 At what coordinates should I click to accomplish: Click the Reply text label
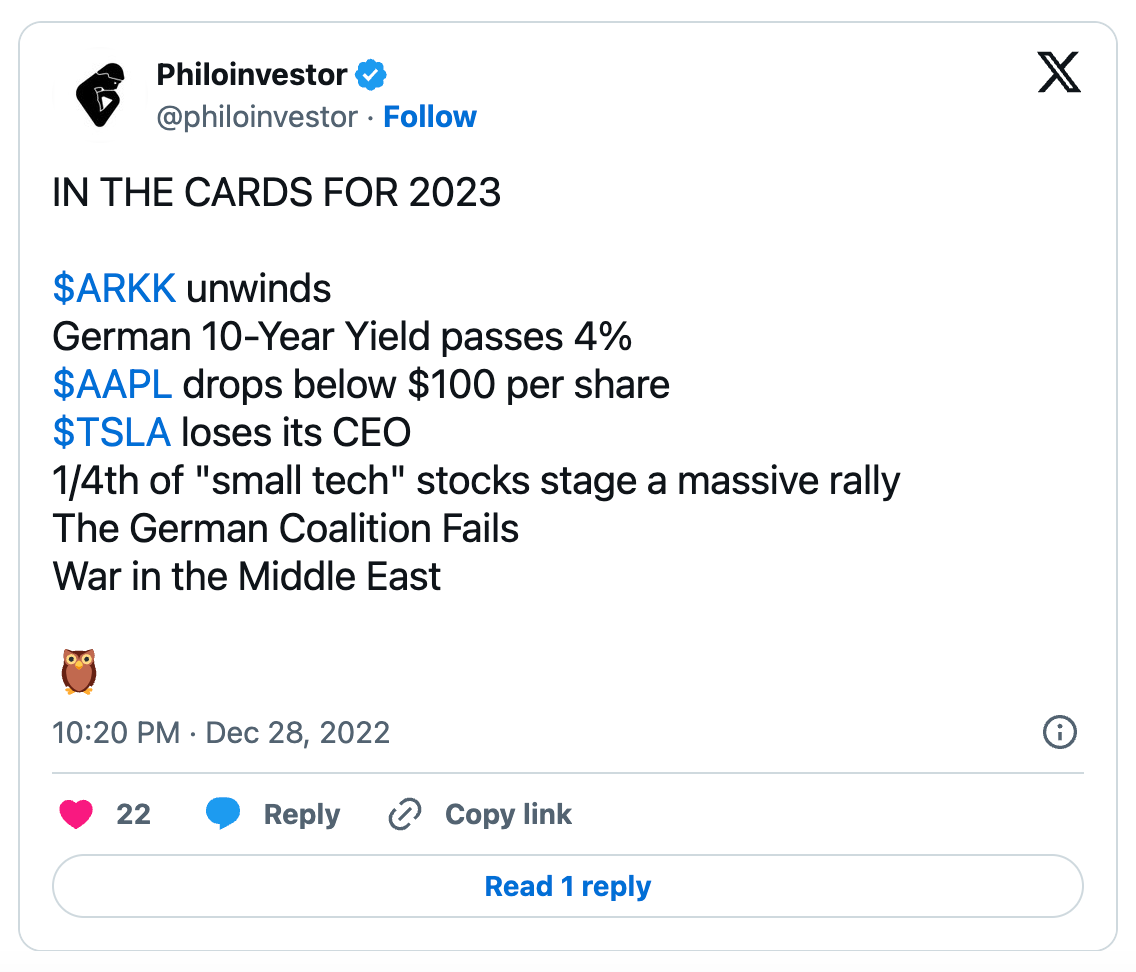click(x=301, y=815)
